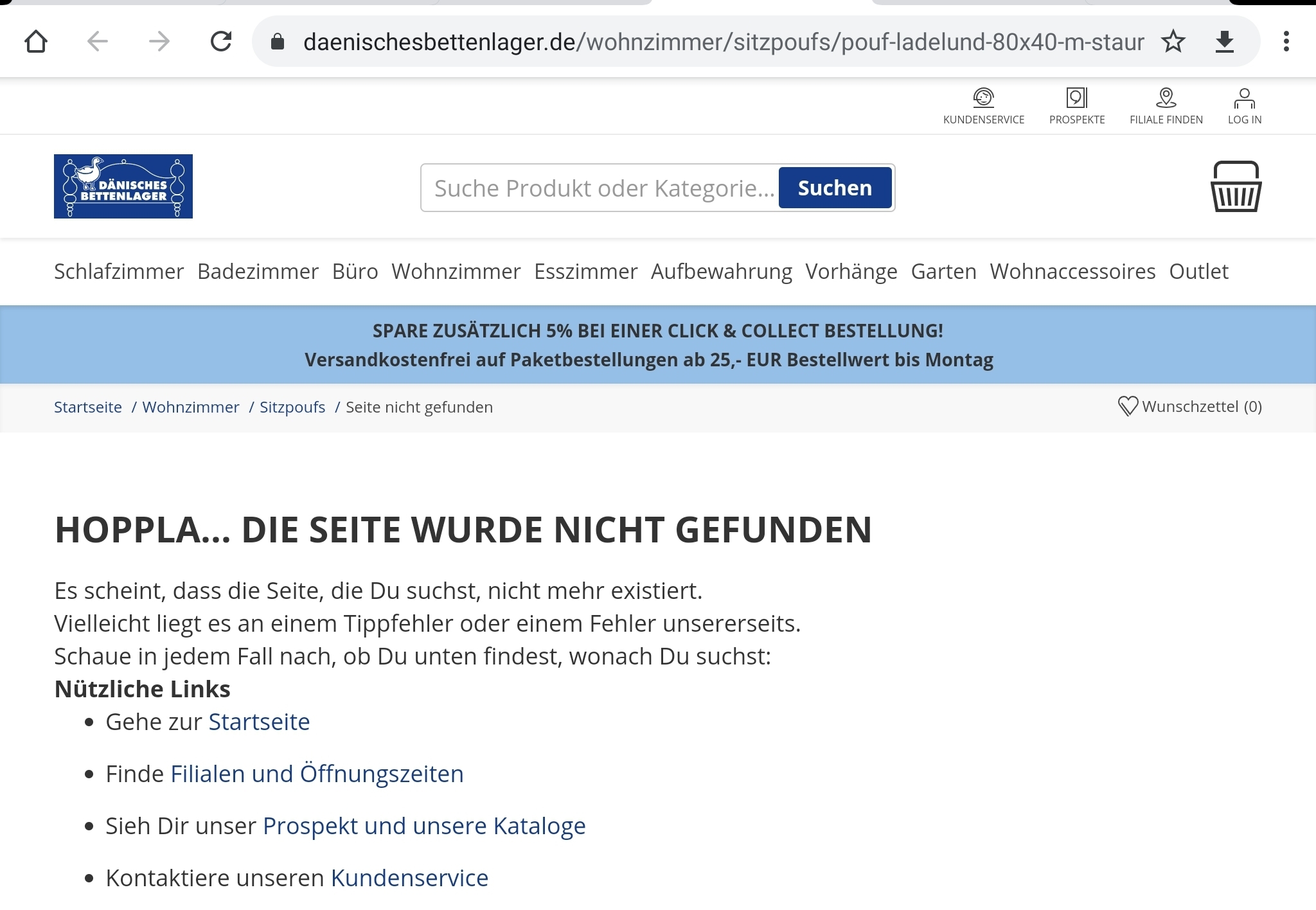Open the Wunschzettel heart link
The image size is (1316, 910).
click(x=1189, y=407)
